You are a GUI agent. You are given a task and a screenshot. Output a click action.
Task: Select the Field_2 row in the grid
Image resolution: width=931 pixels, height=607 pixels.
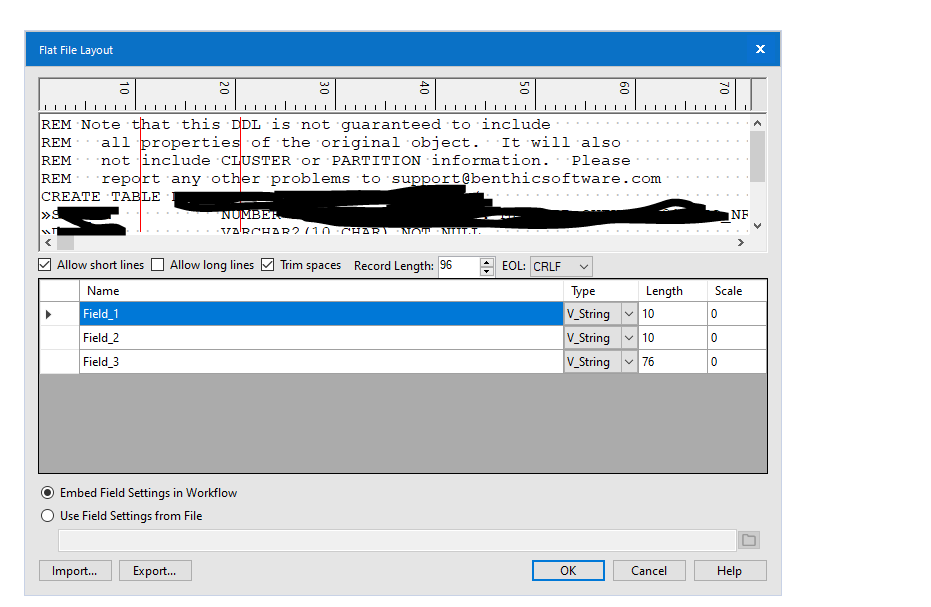(x=300, y=337)
